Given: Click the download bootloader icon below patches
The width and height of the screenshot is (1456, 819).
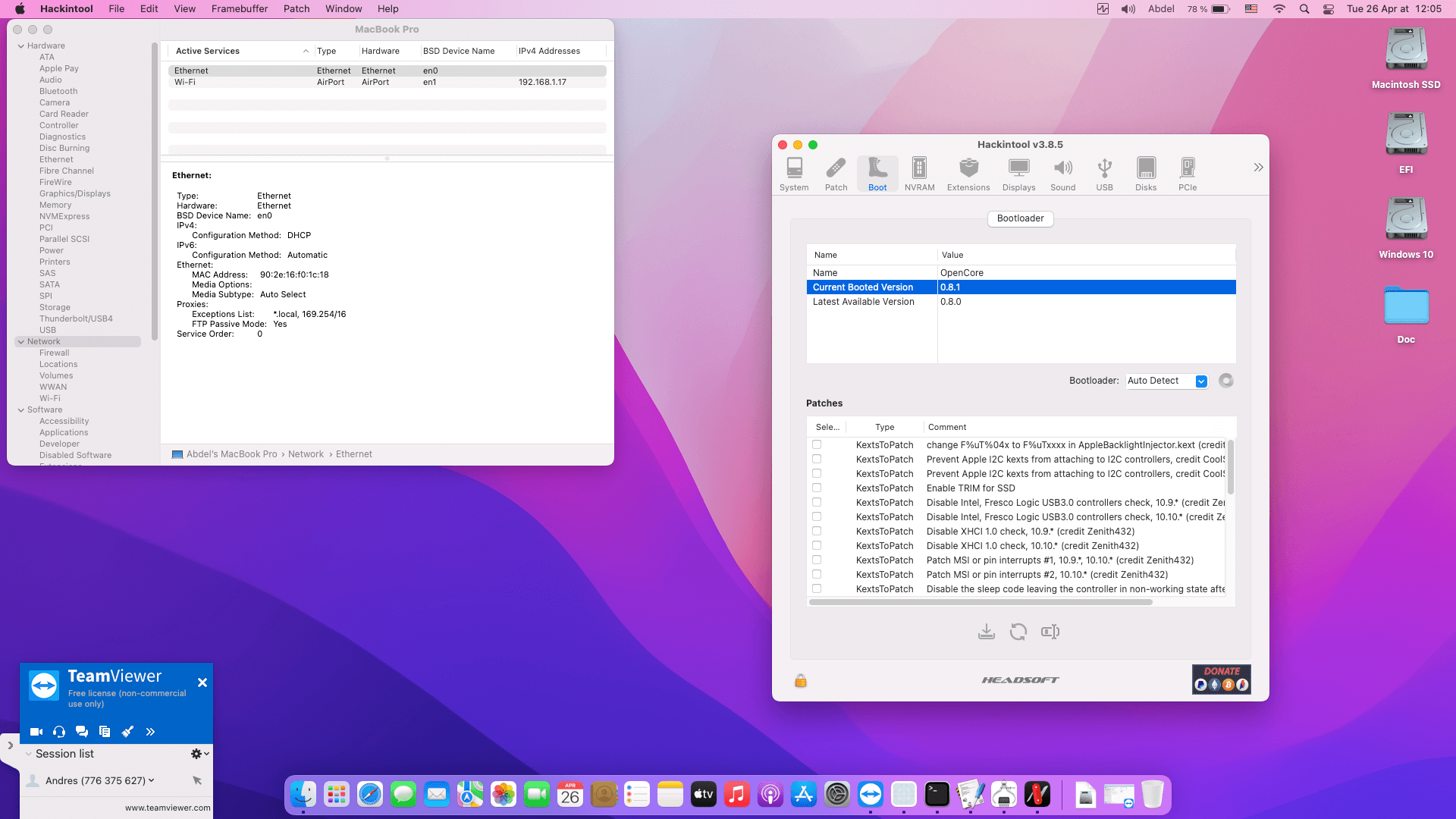Looking at the screenshot, I should click(986, 632).
